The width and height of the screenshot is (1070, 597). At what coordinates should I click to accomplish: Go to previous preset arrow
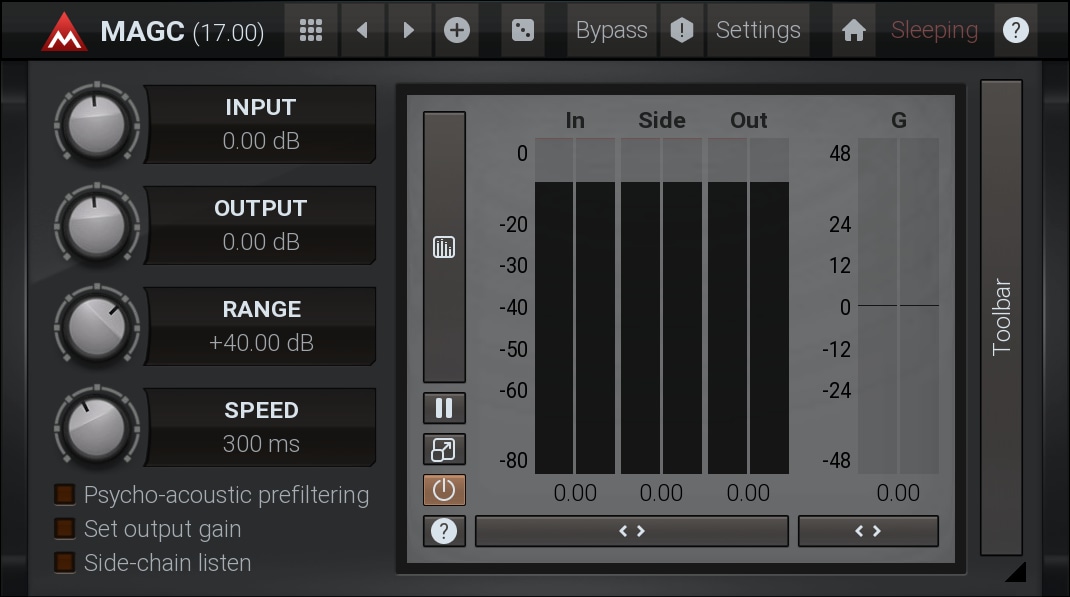(x=362, y=30)
